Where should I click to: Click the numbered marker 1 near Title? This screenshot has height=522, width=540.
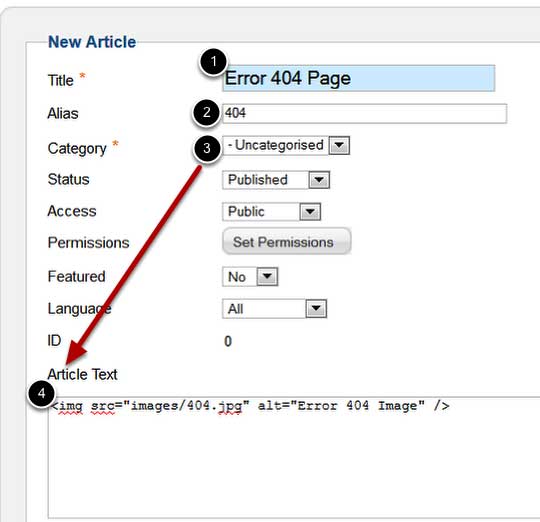(x=213, y=62)
